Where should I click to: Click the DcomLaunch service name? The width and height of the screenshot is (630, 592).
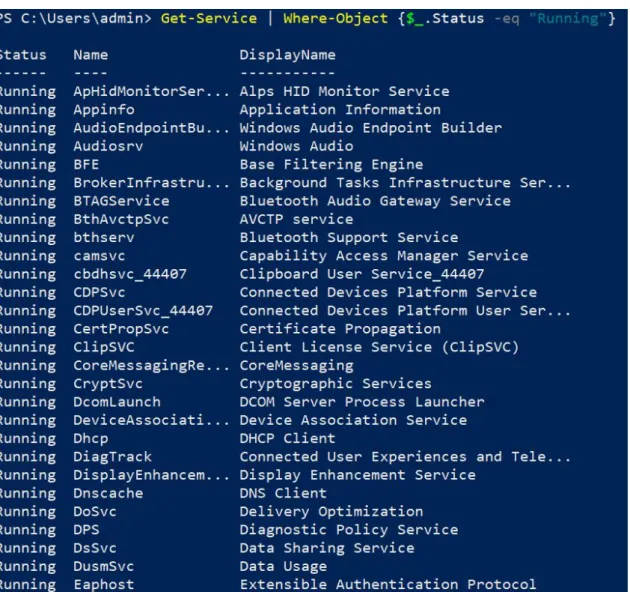pyautogui.click(x=117, y=402)
